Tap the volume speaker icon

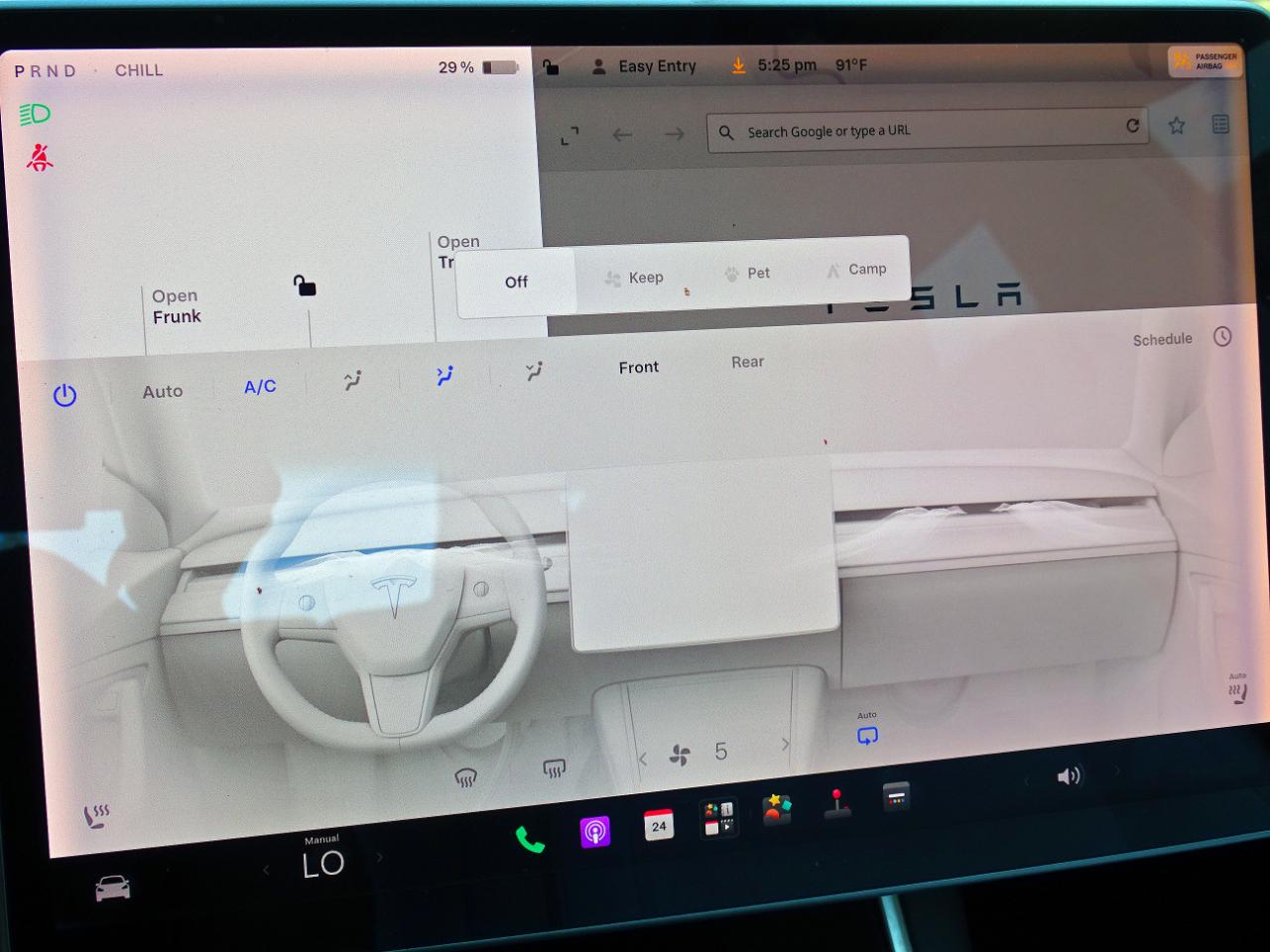(x=1069, y=776)
